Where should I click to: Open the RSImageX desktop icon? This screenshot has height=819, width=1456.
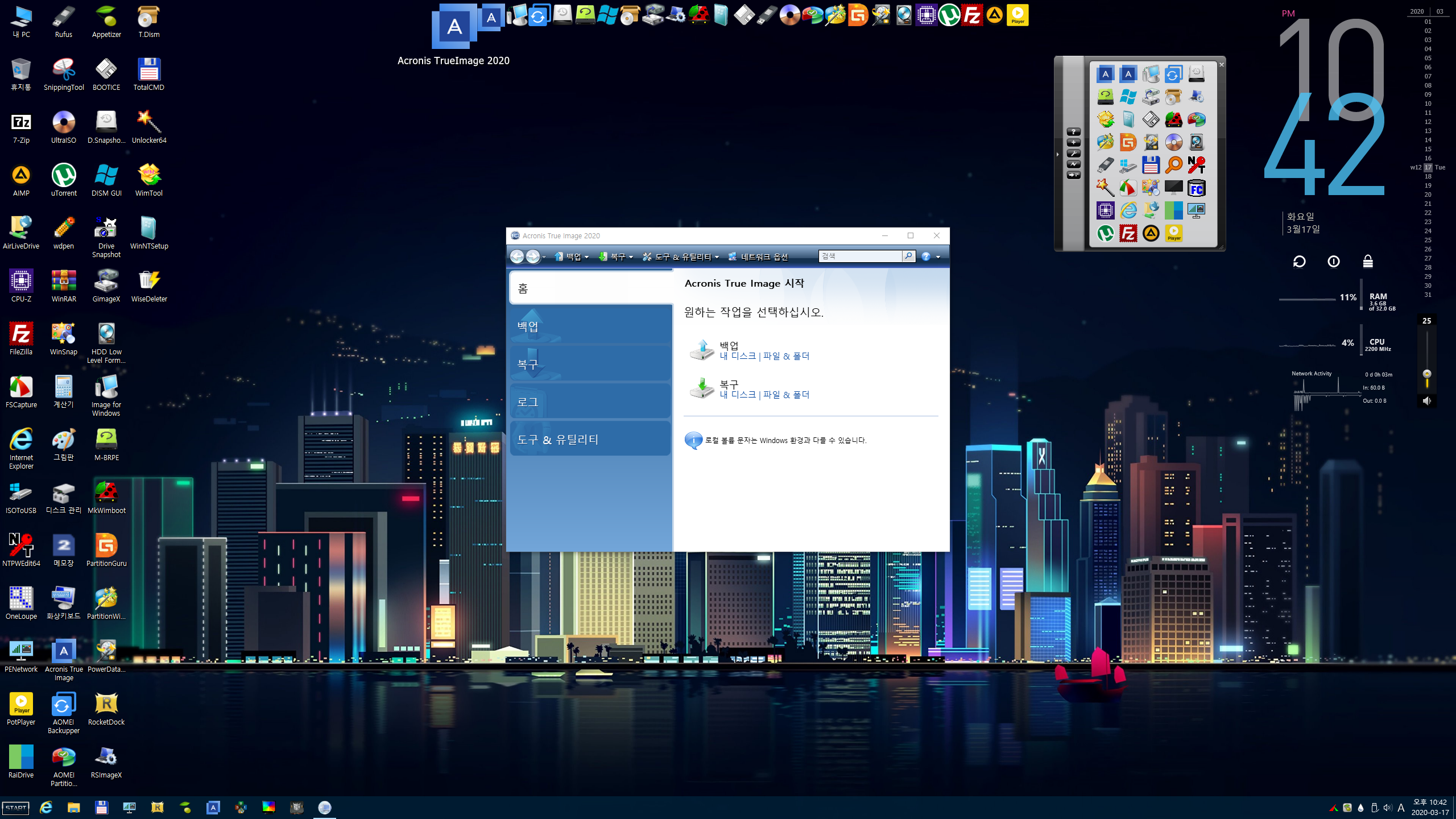(x=106, y=762)
